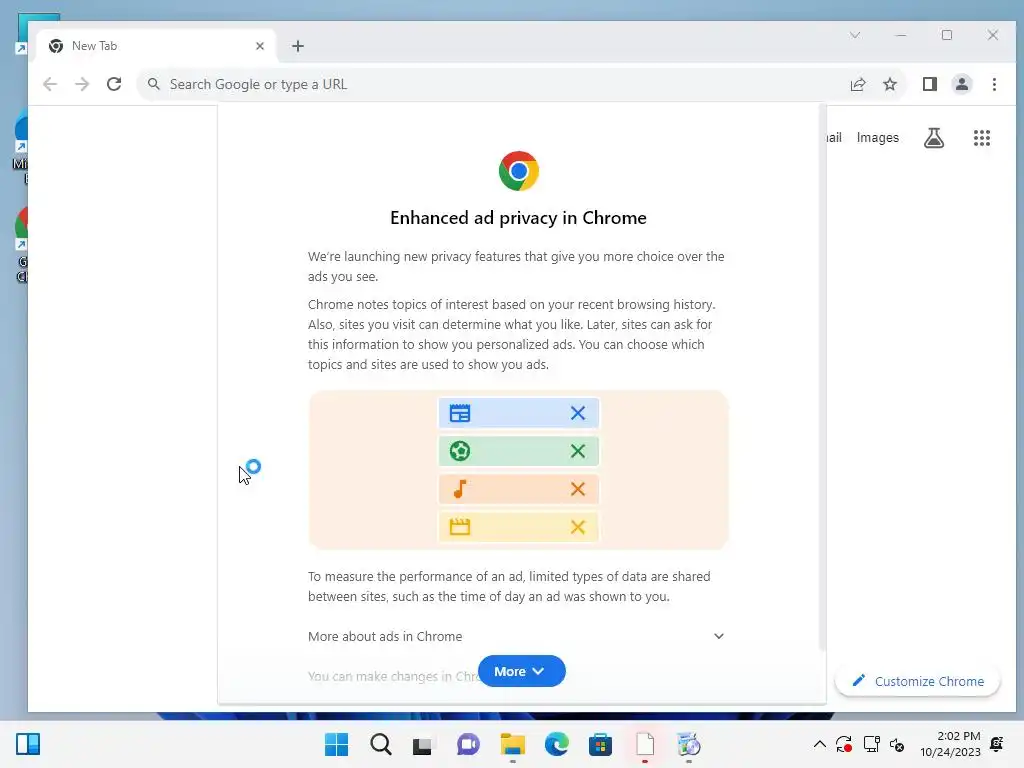The width and height of the screenshot is (1024, 768).
Task: Open the Google apps grid
Action: point(982,138)
